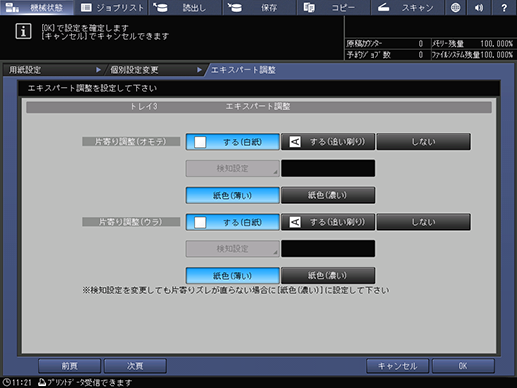Go to the previous page with 前頁

[x=69, y=366]
